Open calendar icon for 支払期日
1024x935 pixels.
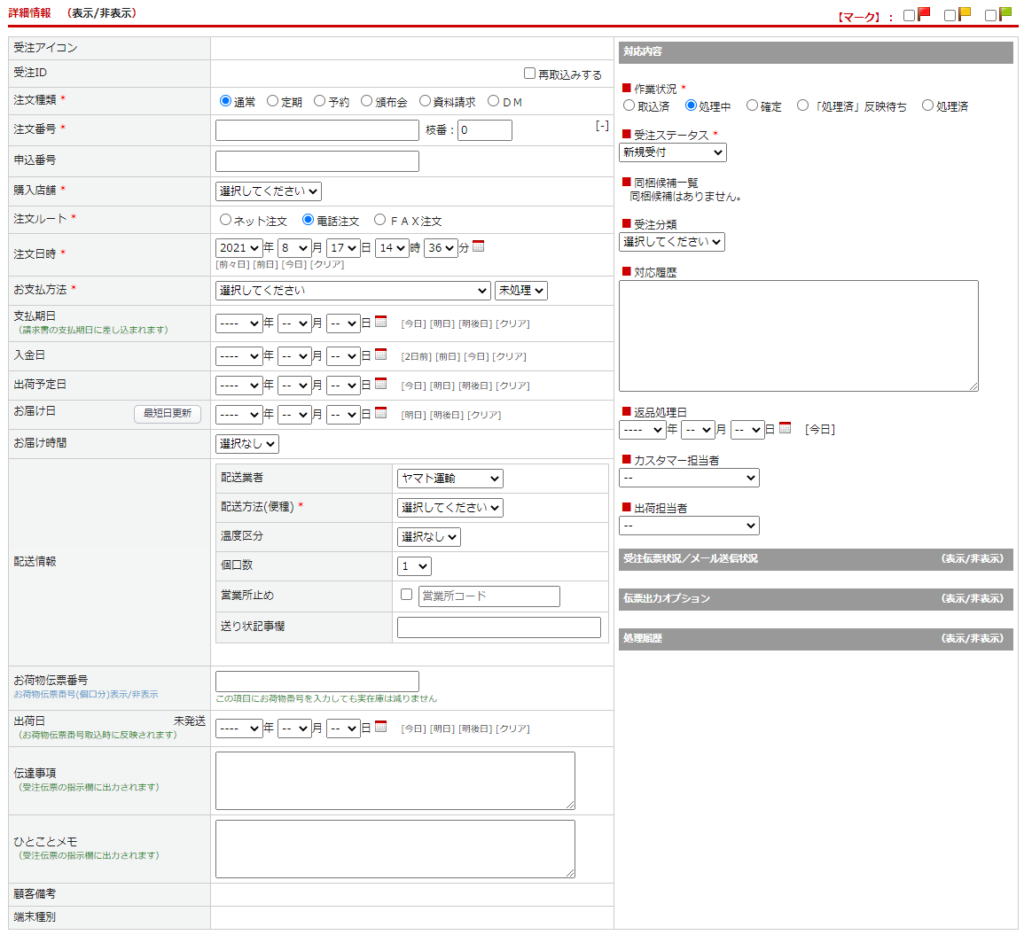click(380, 323)
